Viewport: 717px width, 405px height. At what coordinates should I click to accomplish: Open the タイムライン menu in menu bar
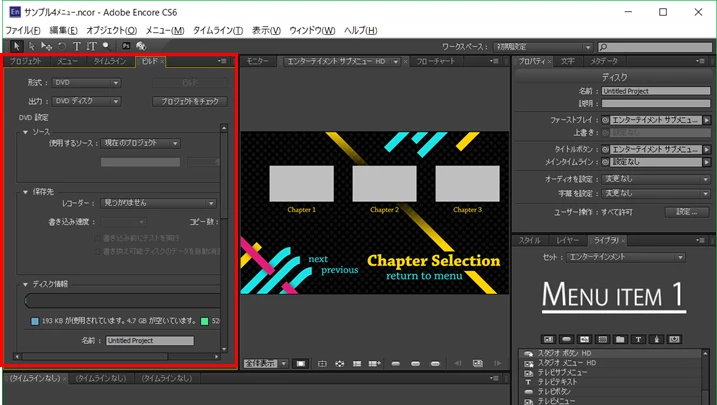tap(218, 30)
